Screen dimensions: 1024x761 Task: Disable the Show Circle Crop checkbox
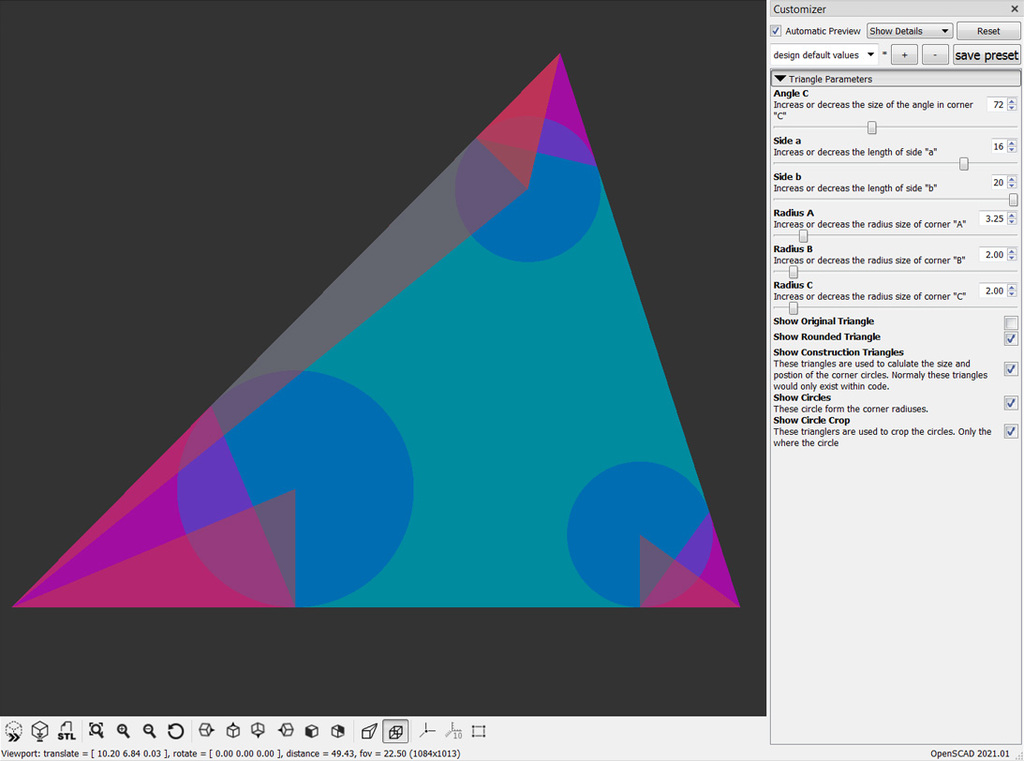click(1011, 431)
